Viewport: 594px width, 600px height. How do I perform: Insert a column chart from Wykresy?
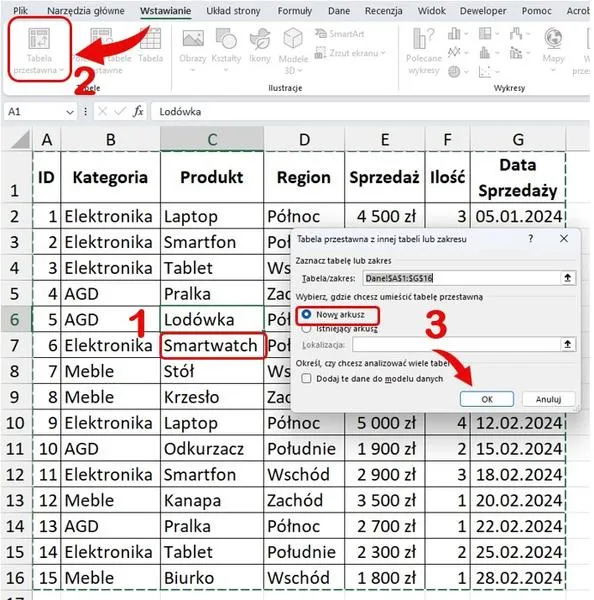click(454, 34)
